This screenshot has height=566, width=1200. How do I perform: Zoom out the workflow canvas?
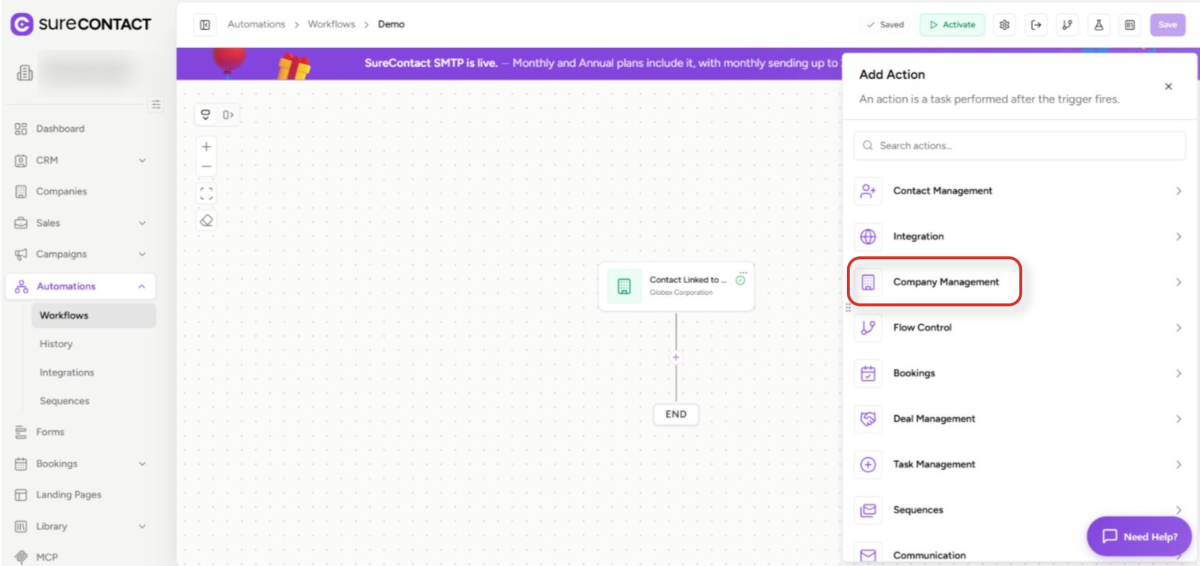tap(206, 167)
